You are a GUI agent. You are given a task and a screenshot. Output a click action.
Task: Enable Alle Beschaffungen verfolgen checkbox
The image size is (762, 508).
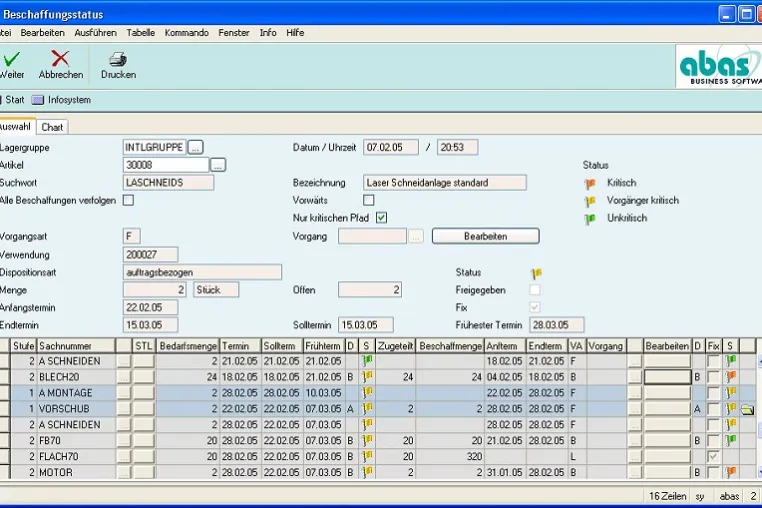pos(128,200)
